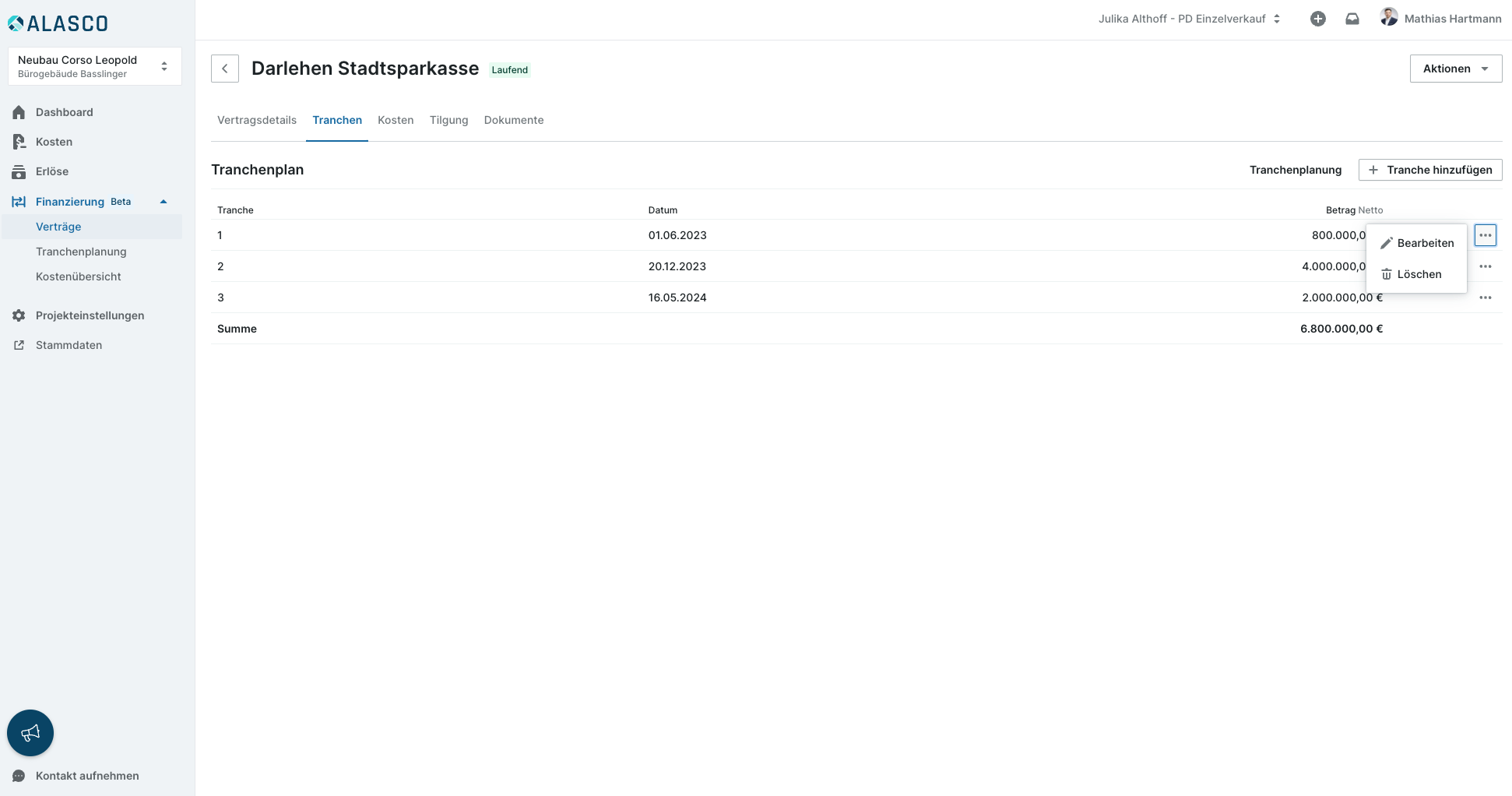Open the project selector Neubau Corso Leopold

[x=94, y=66]
